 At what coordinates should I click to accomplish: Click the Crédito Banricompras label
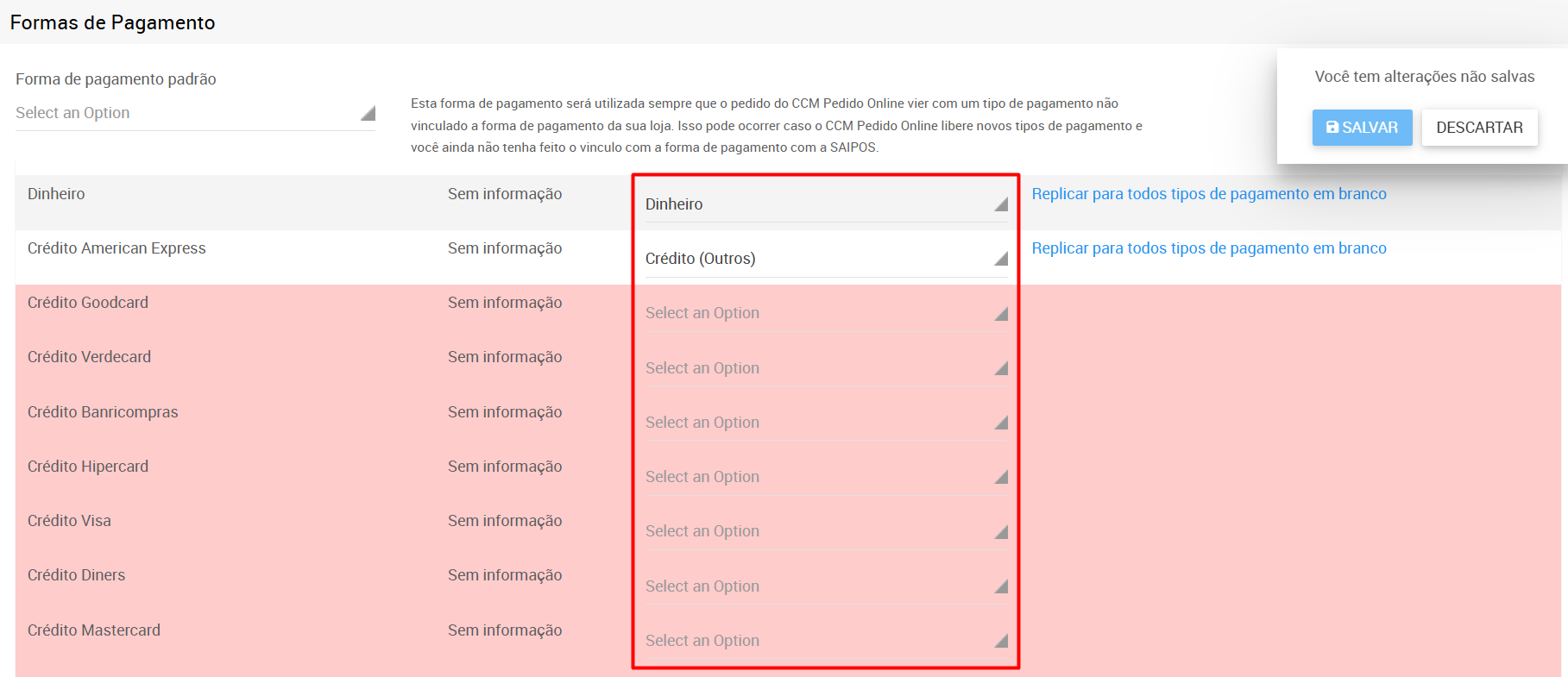coord(103,412)
